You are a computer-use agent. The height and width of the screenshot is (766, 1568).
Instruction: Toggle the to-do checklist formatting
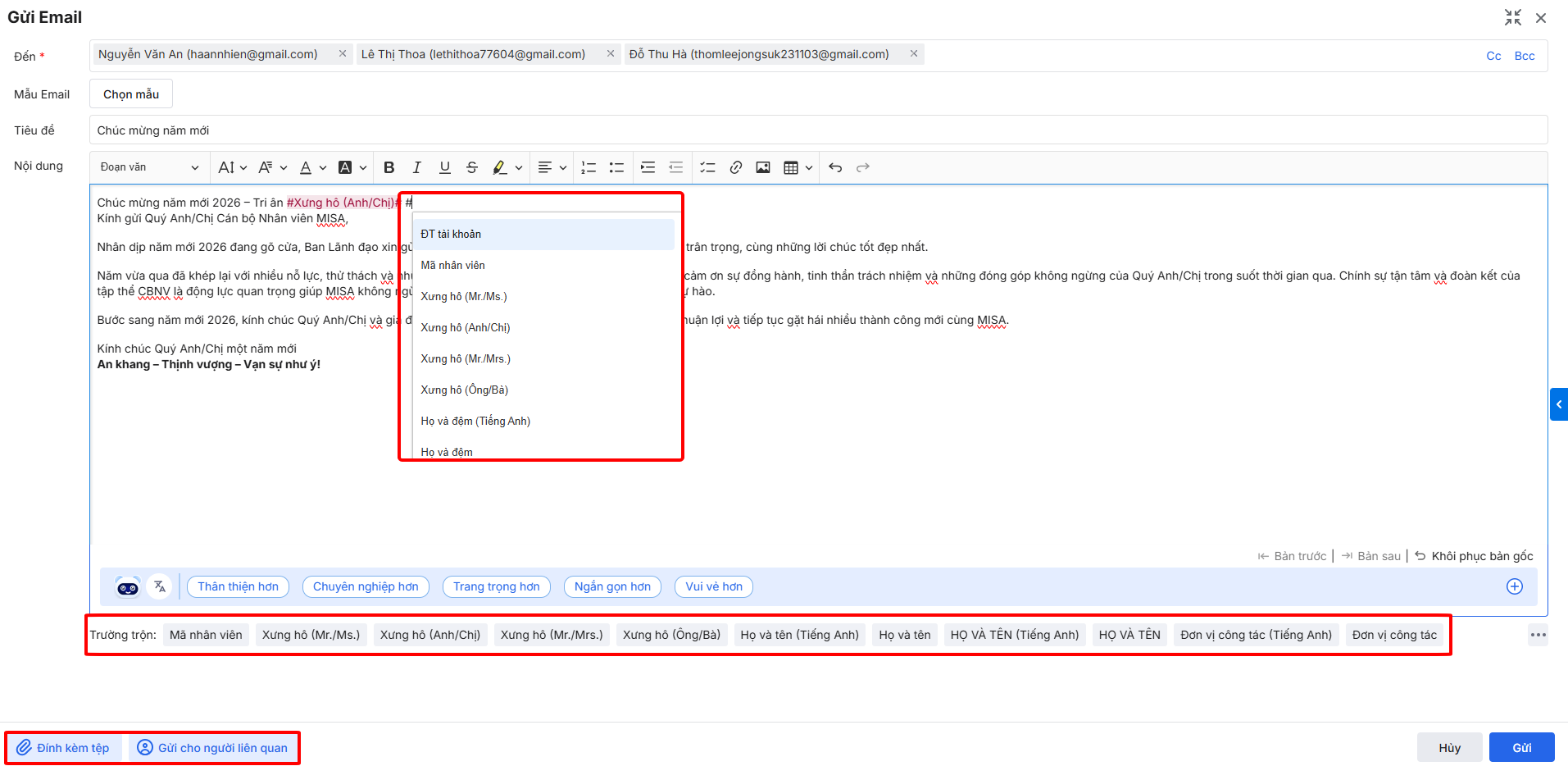[x=707, y=167]
